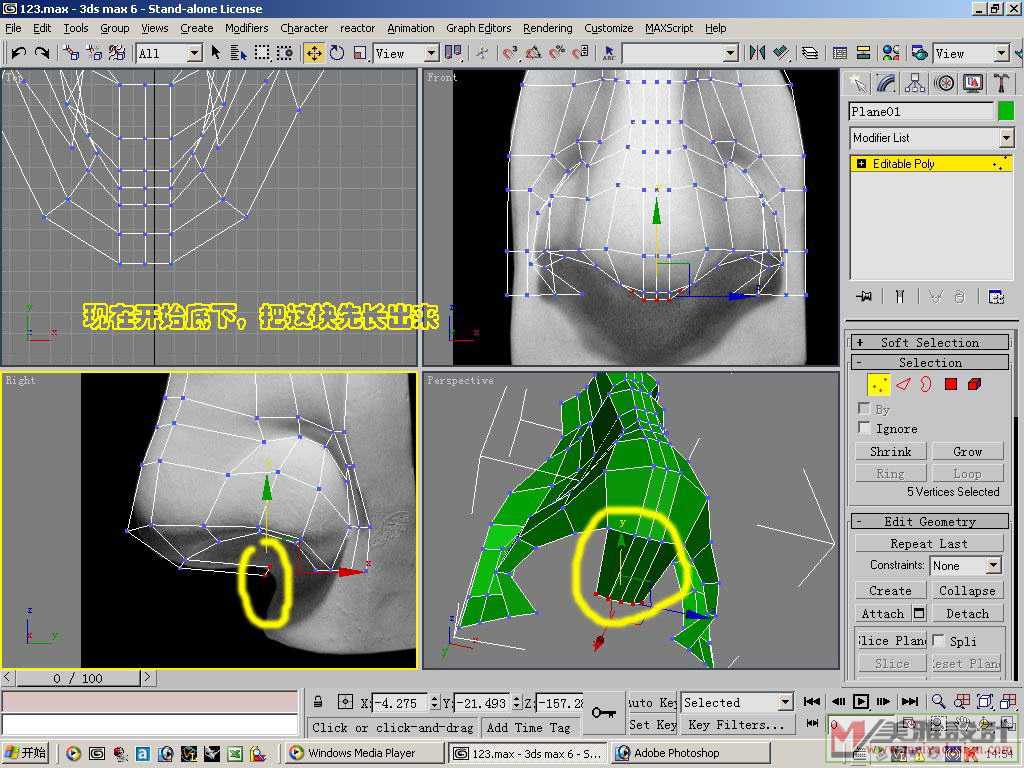This screenshot has height=768, width=1024.
Task: Tick the Split checkbox
Action: (x=939, y=640)
